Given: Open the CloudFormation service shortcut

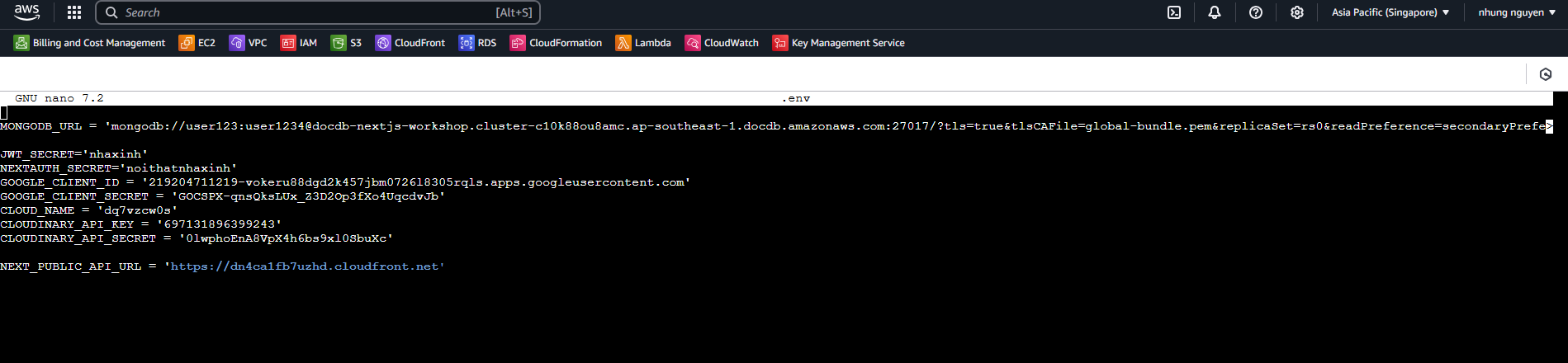Looking at the screenshot, I should click(556, 43).
